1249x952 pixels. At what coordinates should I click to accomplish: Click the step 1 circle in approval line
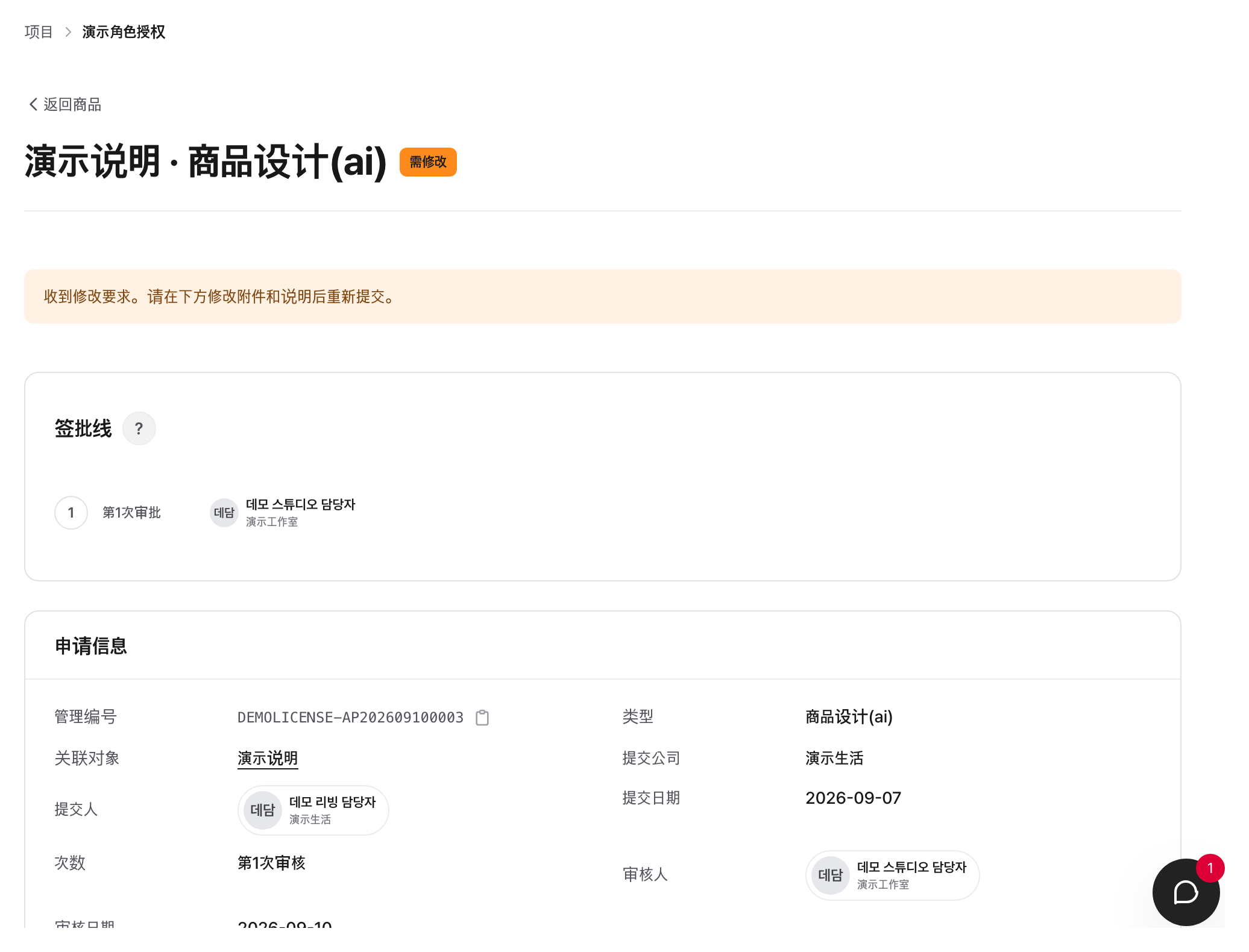click(x=71, y=513)
